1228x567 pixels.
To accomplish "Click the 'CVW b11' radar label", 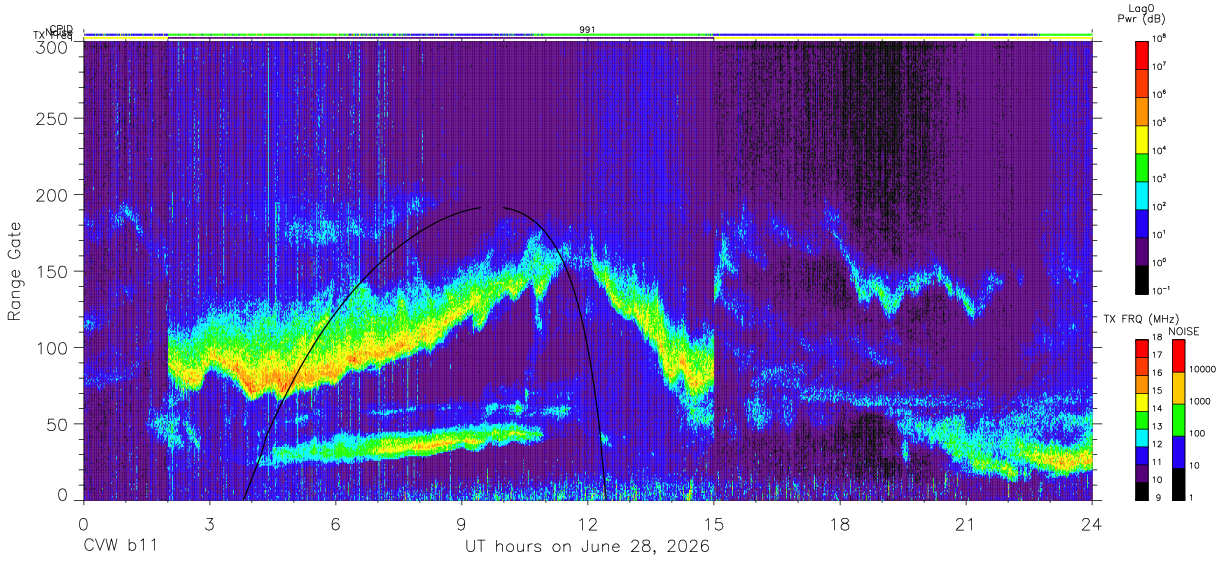I will pos(120,546).
